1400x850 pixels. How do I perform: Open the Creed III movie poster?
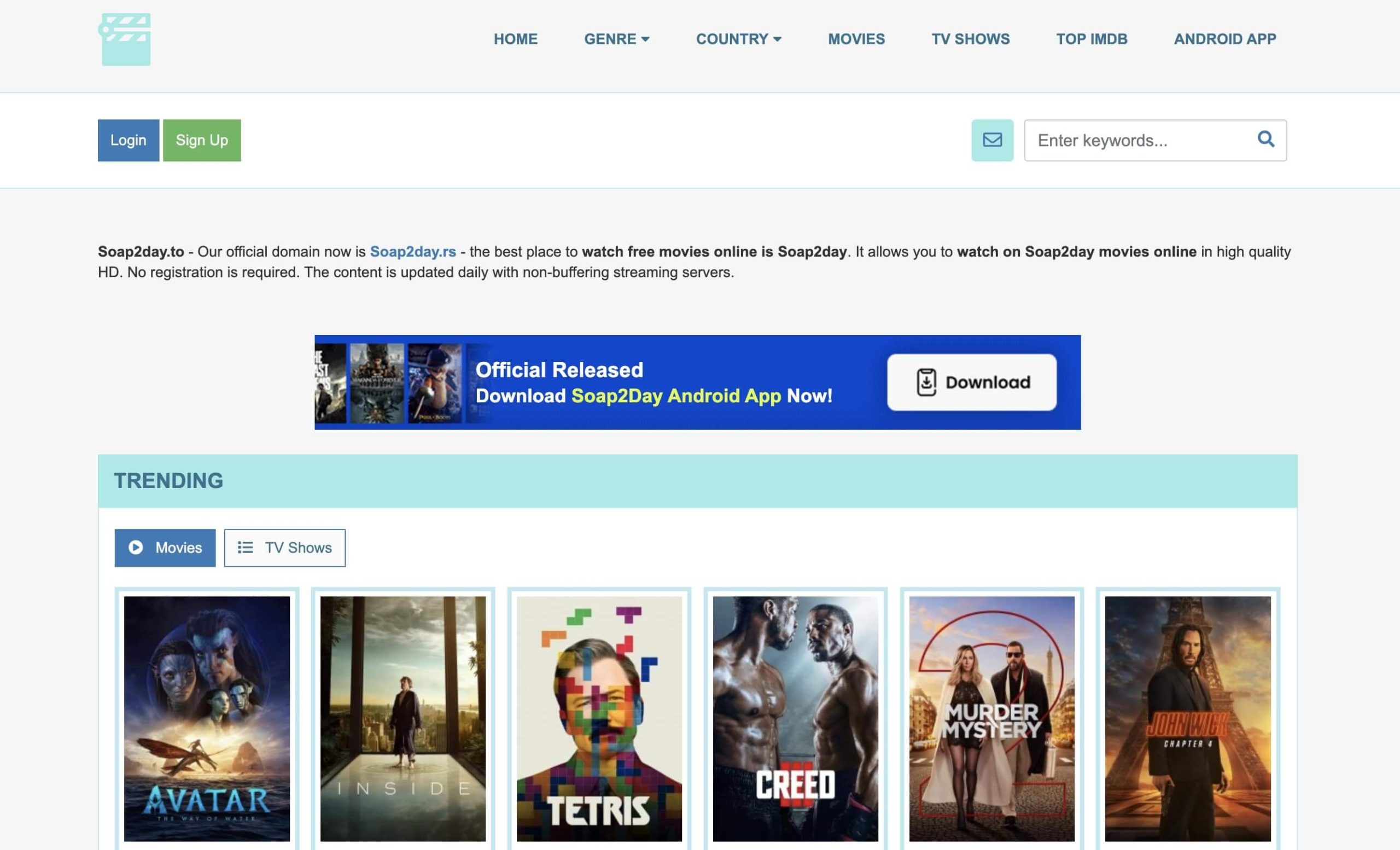796,718
